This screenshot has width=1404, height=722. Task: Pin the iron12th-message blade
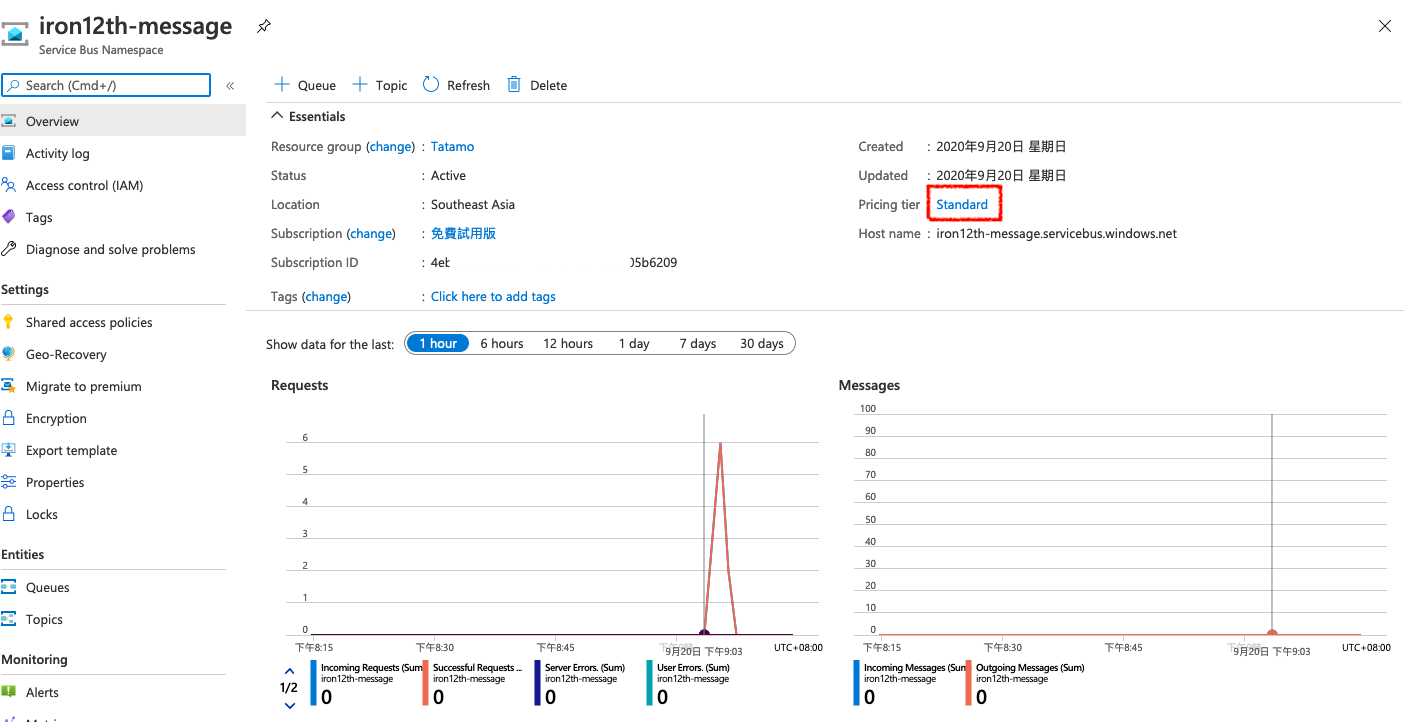point(264,26)
